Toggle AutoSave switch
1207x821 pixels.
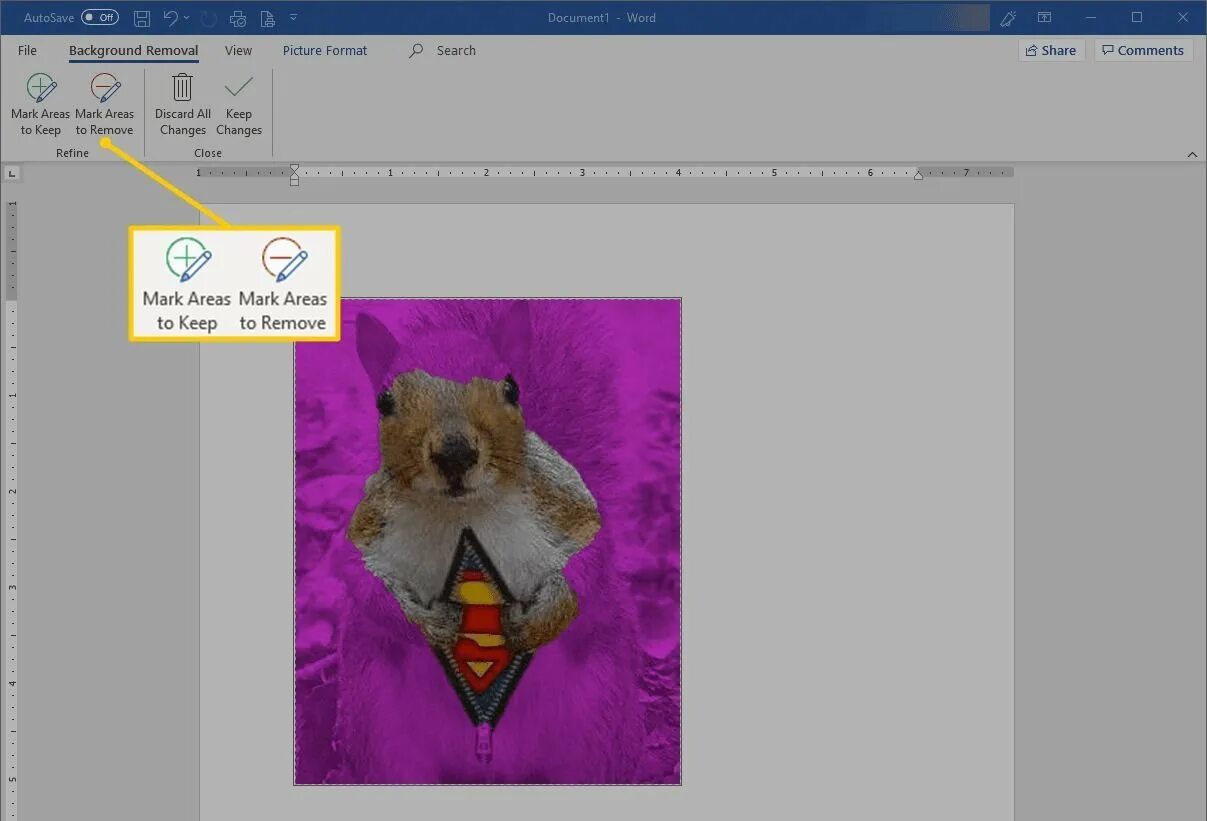[100, 18]
